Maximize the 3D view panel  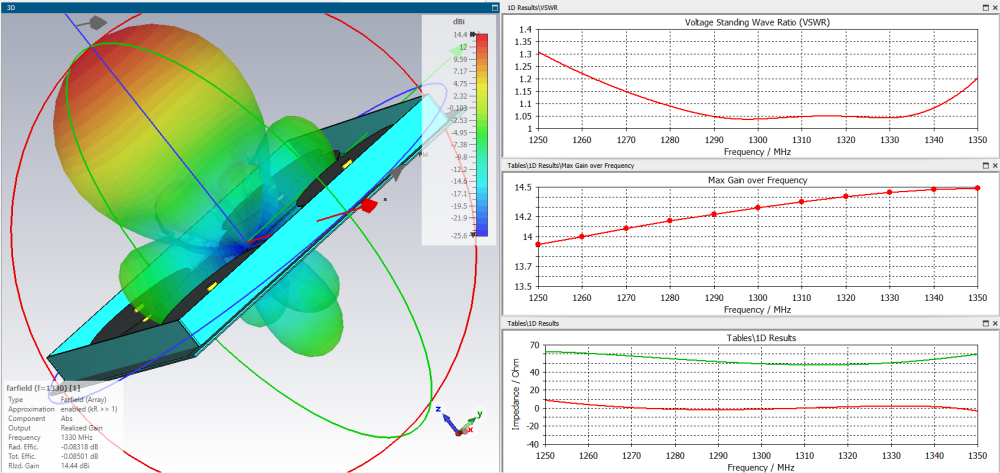495,8
